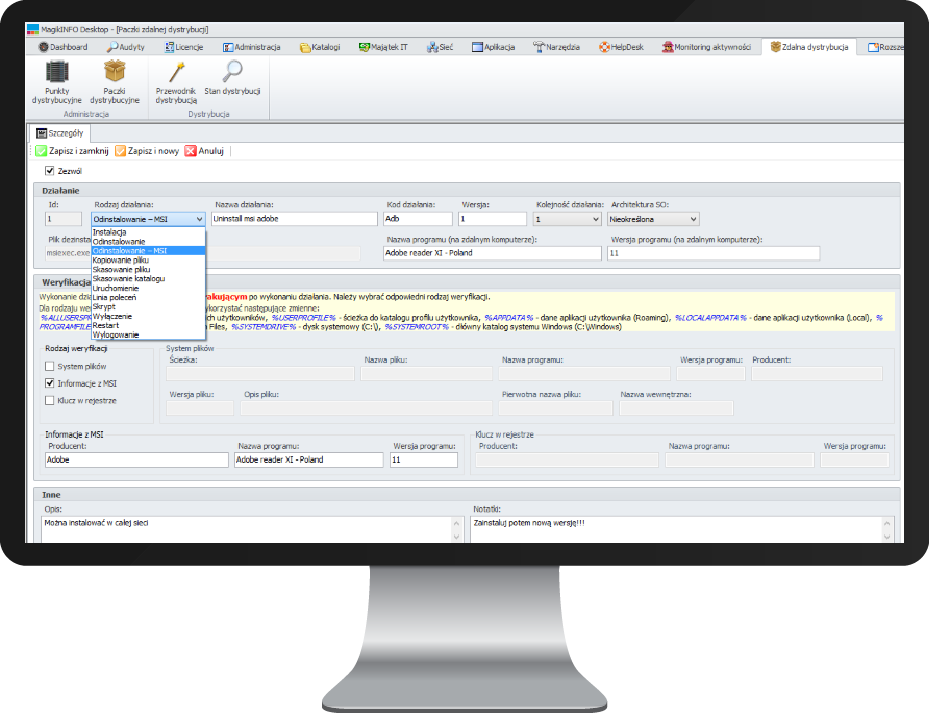Click the HelpDesk lifebuoy icon
This screenshot has width=929, height=713.
point(604,47)
